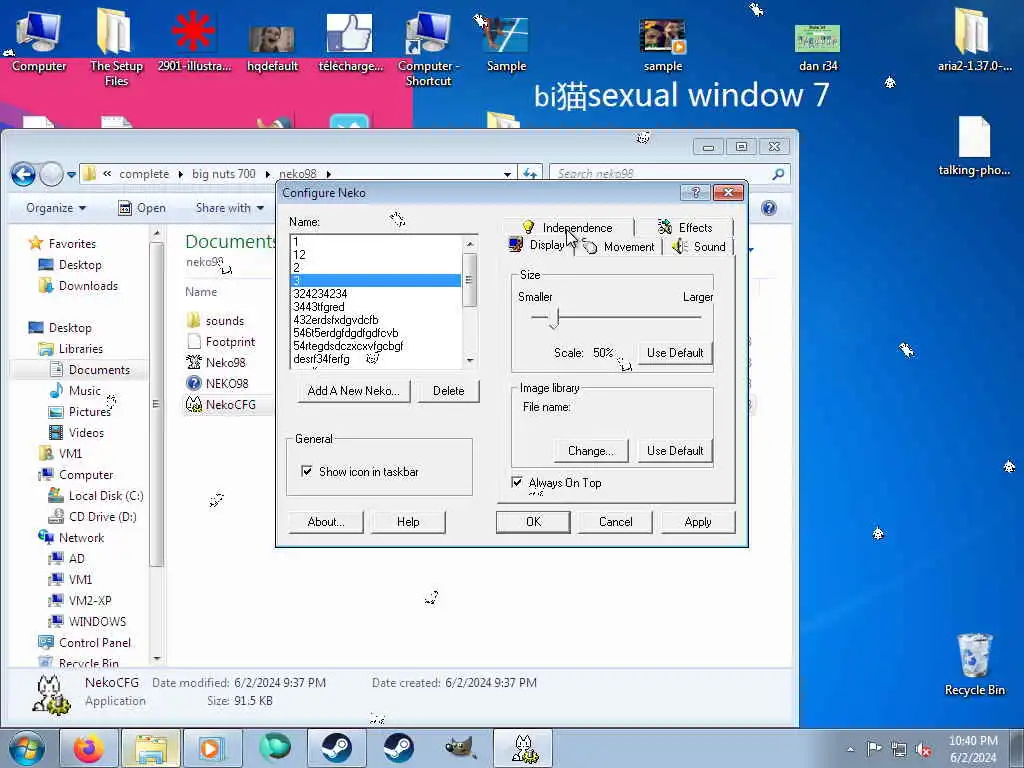
Task: Select the dan r34 desktop icon
Action: point(818,47)
